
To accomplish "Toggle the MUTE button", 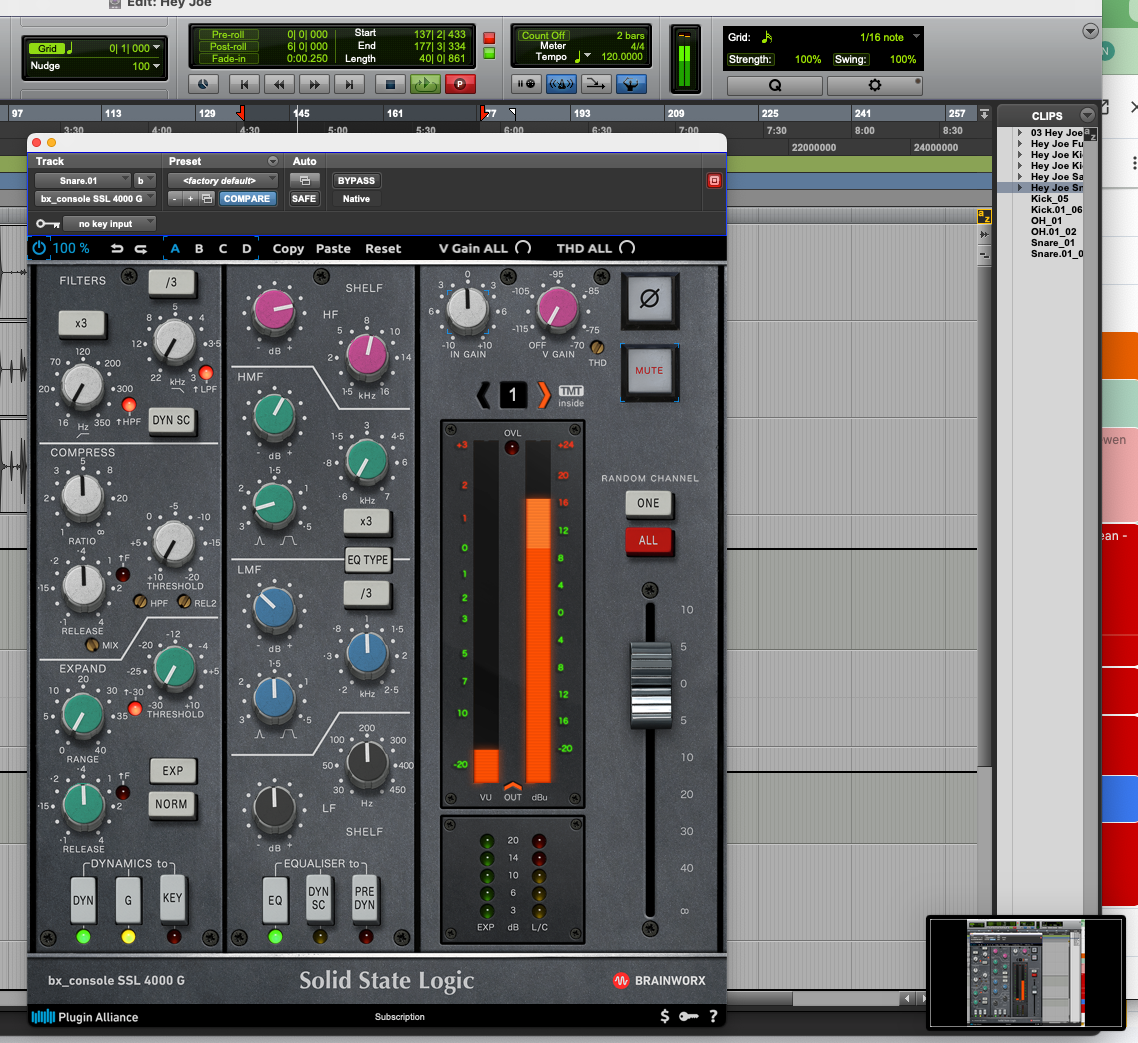I will coord(650,371).
